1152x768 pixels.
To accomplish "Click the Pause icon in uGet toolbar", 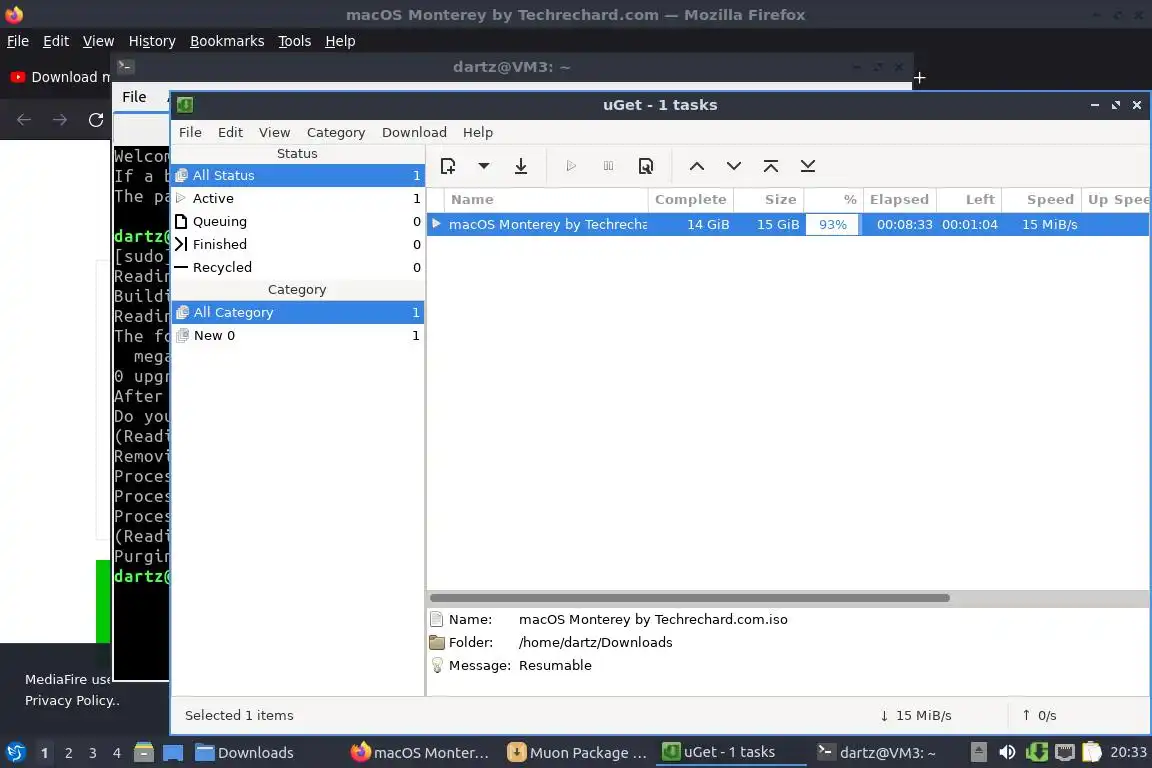I will (608, 166).
